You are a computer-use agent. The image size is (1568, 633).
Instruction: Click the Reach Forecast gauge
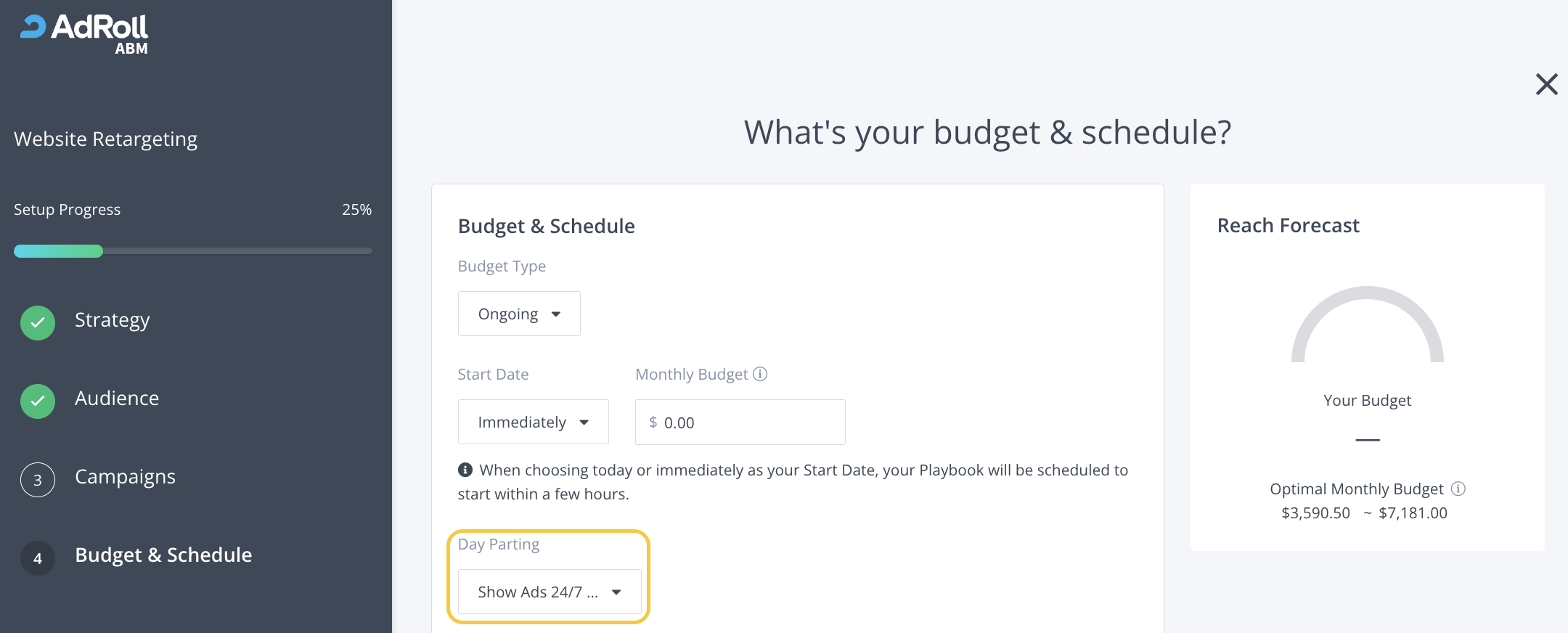click(x=1367, y=325)
